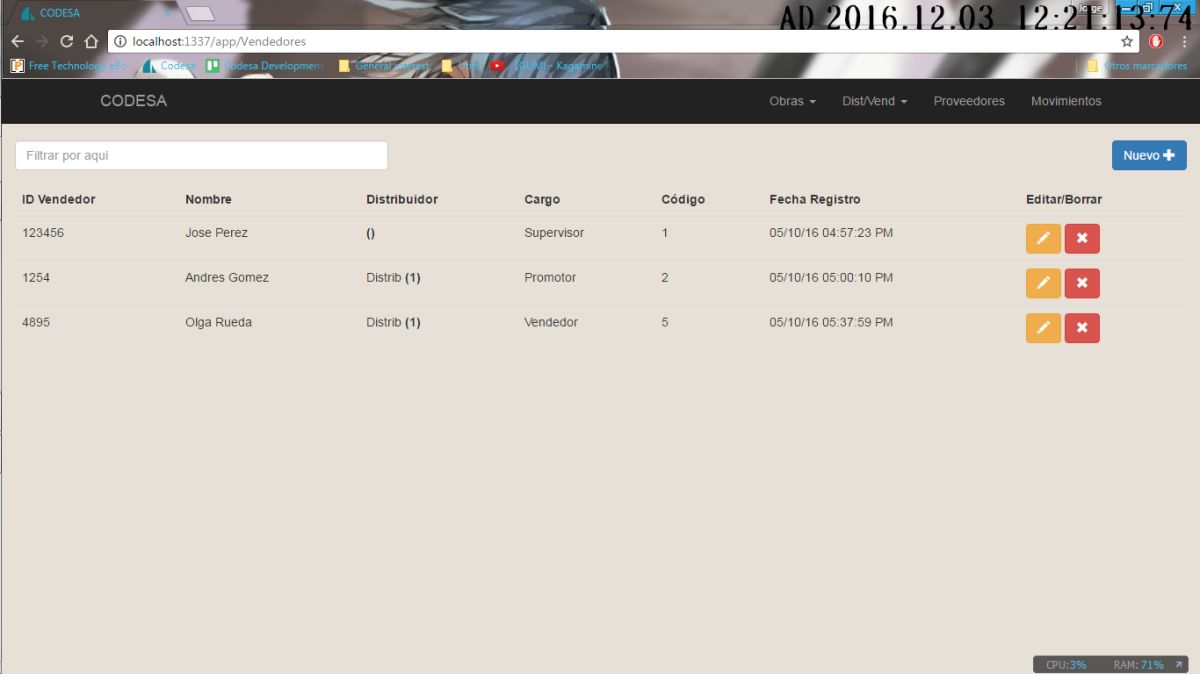The image size is (1200, 674).
Task: Click the Distribuidor column header
Action: pos(402,199)
